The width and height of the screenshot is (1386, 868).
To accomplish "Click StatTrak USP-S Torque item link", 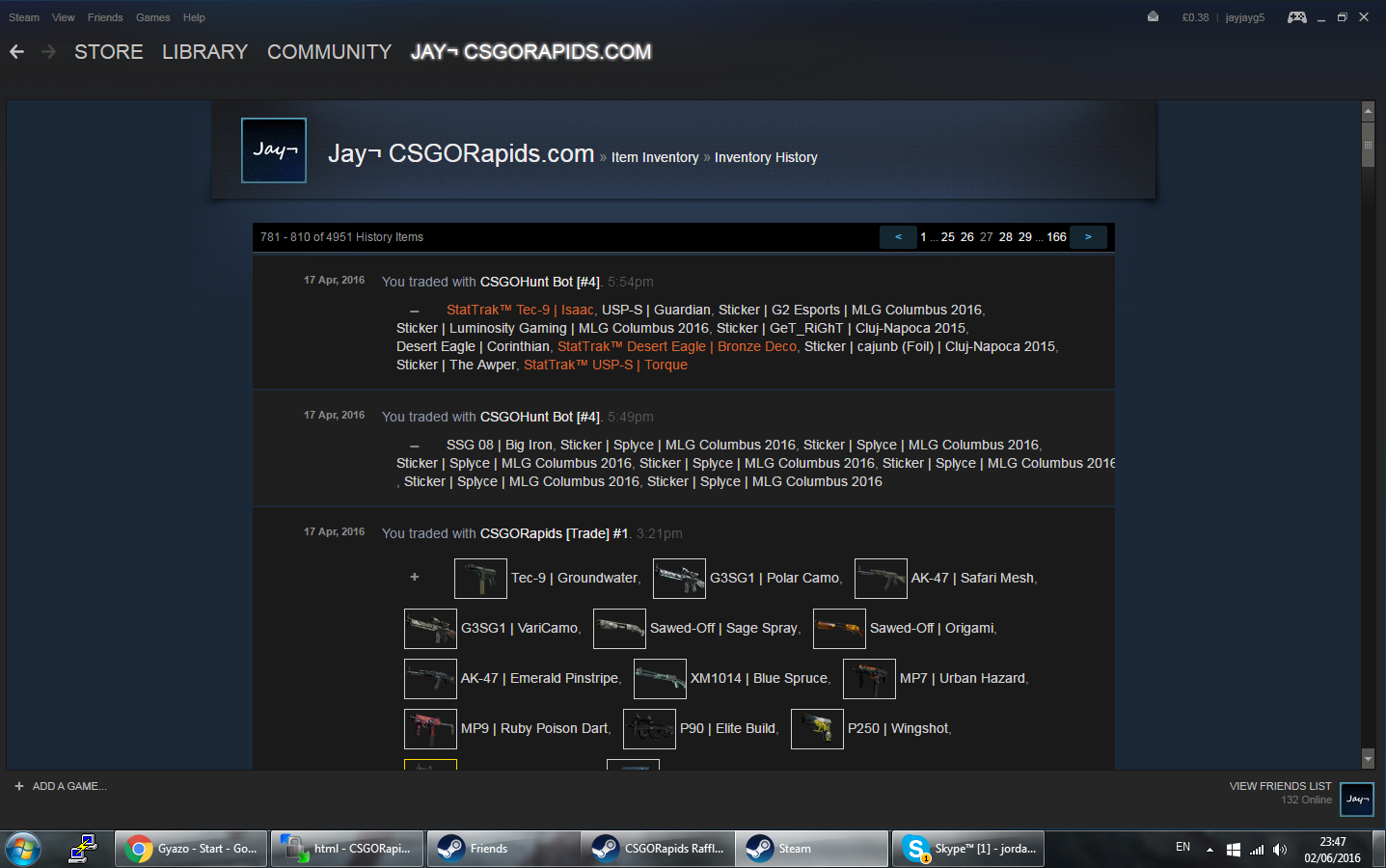I will point(606,365).
